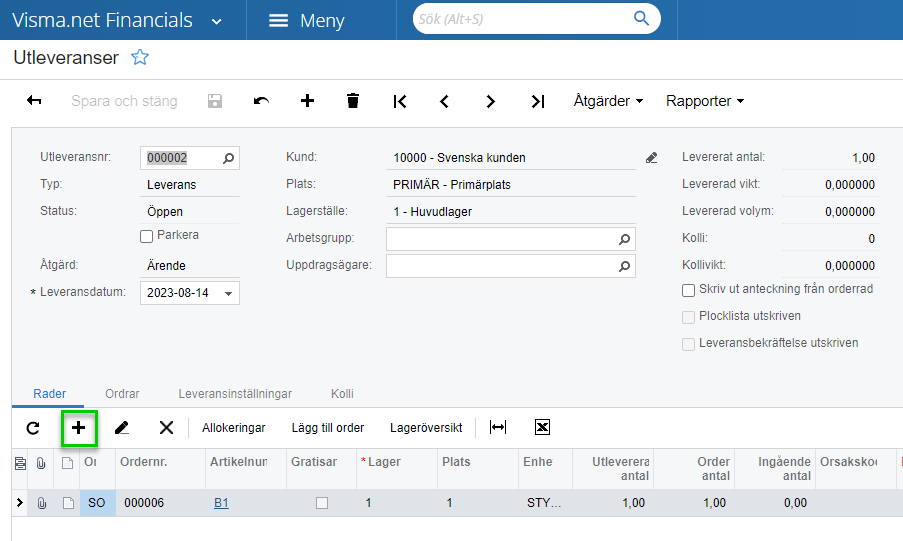Screen dimensions: 903x541
Task: Toggle Gratisartikel checkbox on row 000006
Action: point(322,503)
